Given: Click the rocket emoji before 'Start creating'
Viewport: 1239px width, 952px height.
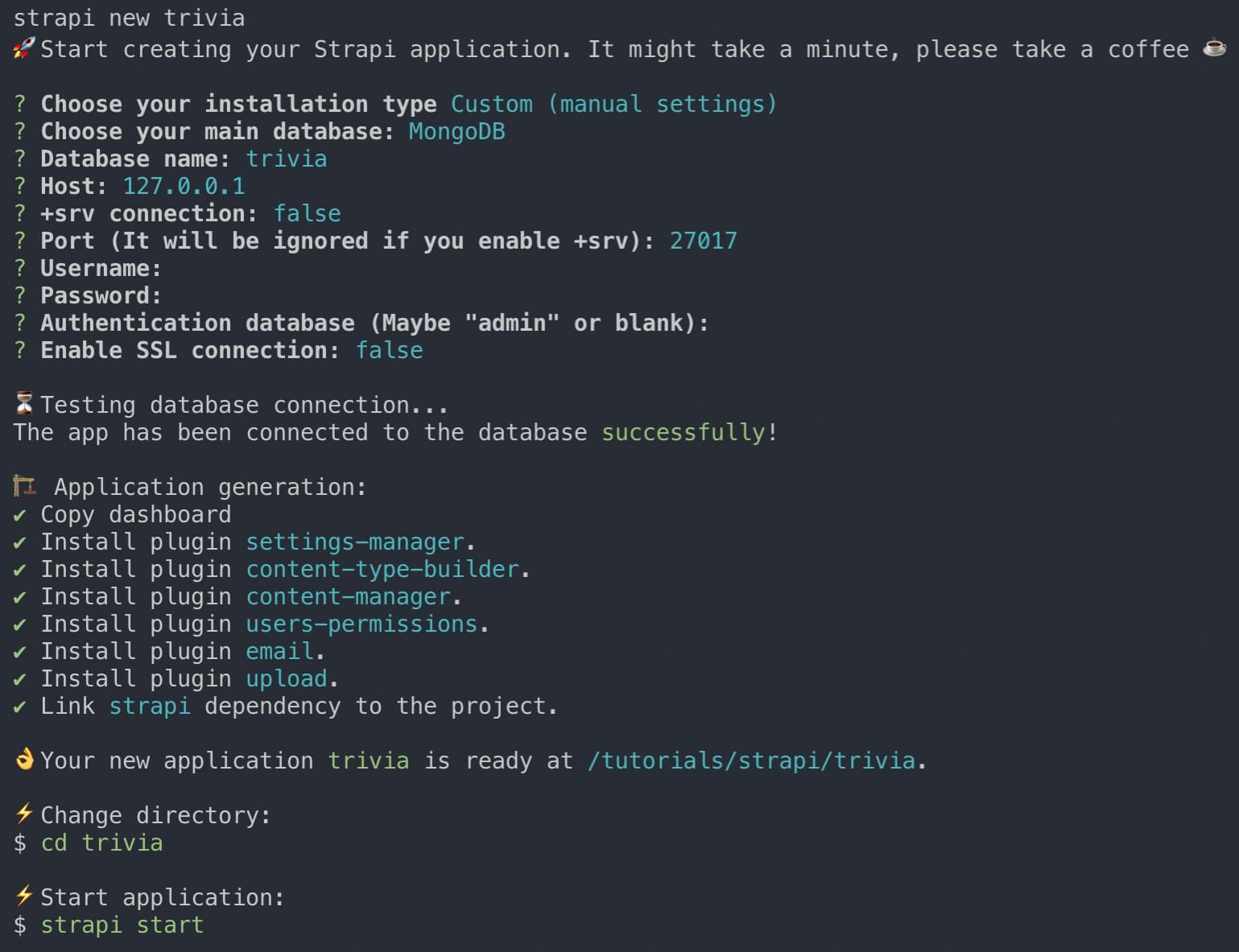Looking at the screenshot, I should pos(24,49).
